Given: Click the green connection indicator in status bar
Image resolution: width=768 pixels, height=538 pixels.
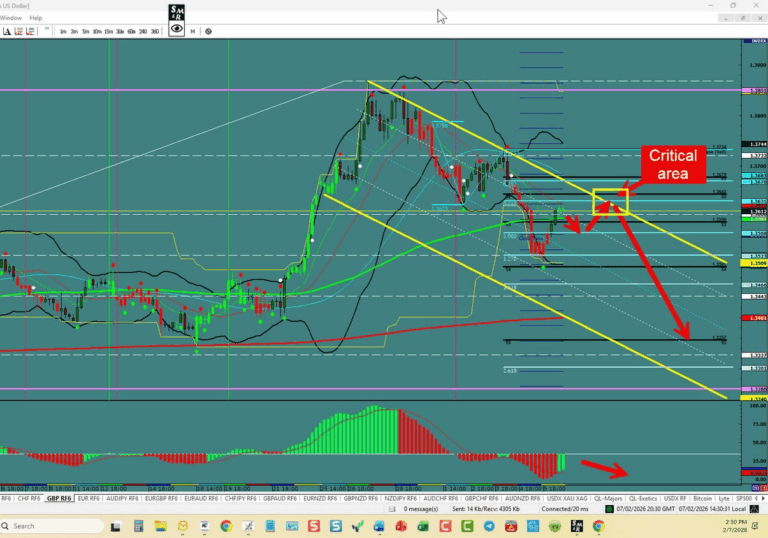Looking at the screenshot, I should pos(609,509).
